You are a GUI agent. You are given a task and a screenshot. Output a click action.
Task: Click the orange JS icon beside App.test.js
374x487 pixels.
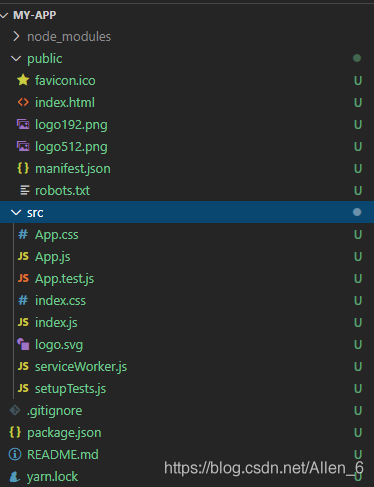pos(23,278)
